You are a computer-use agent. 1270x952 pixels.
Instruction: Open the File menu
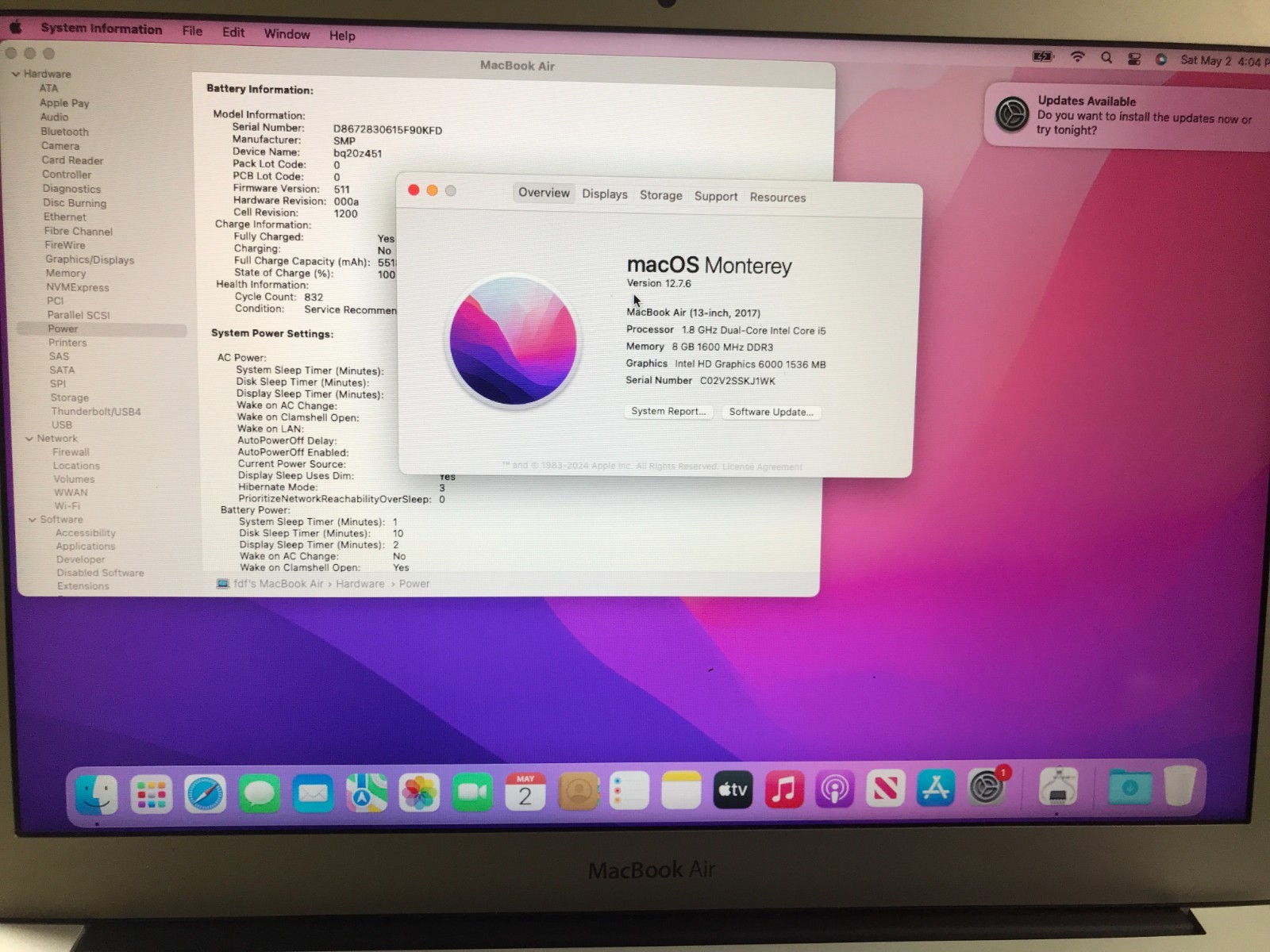pos(192,31)
